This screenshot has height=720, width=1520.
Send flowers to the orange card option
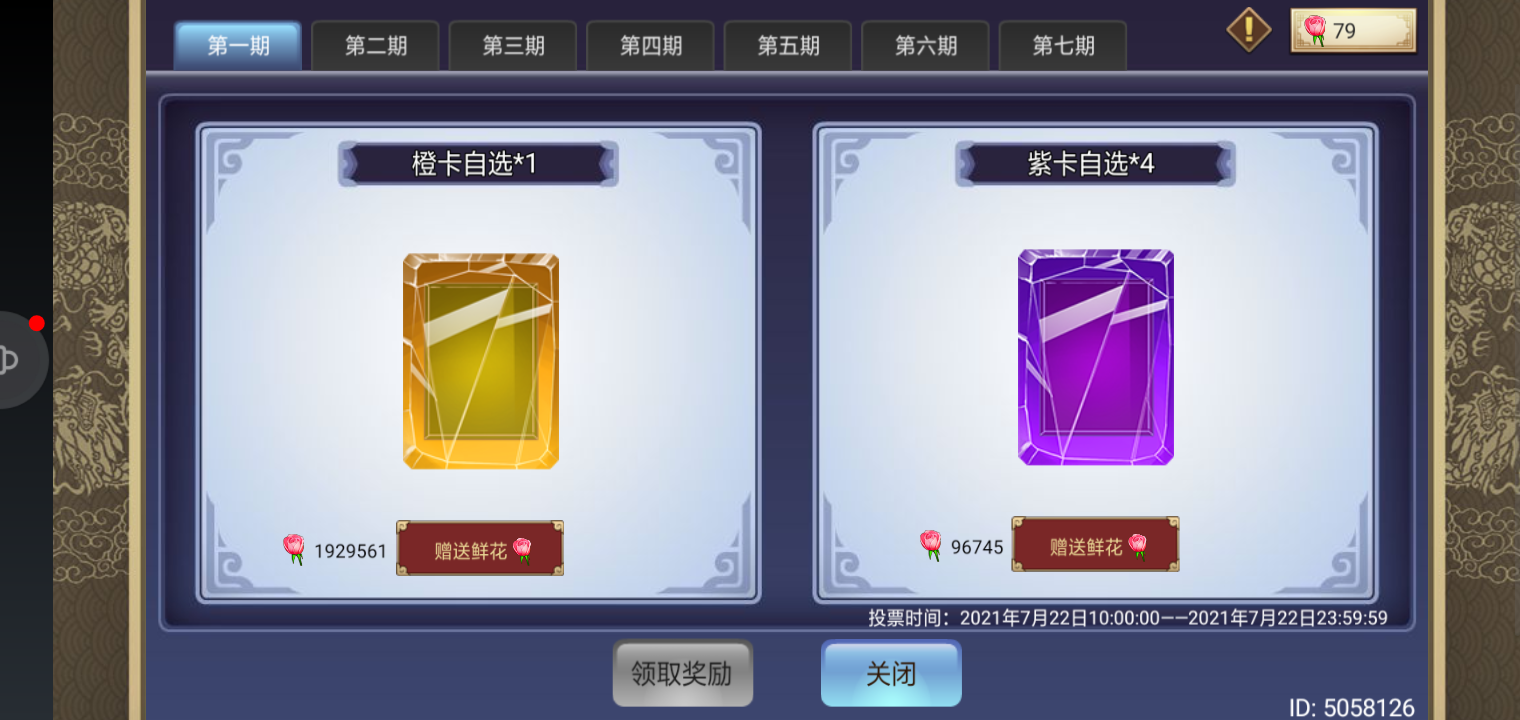[x=480, y=548]
